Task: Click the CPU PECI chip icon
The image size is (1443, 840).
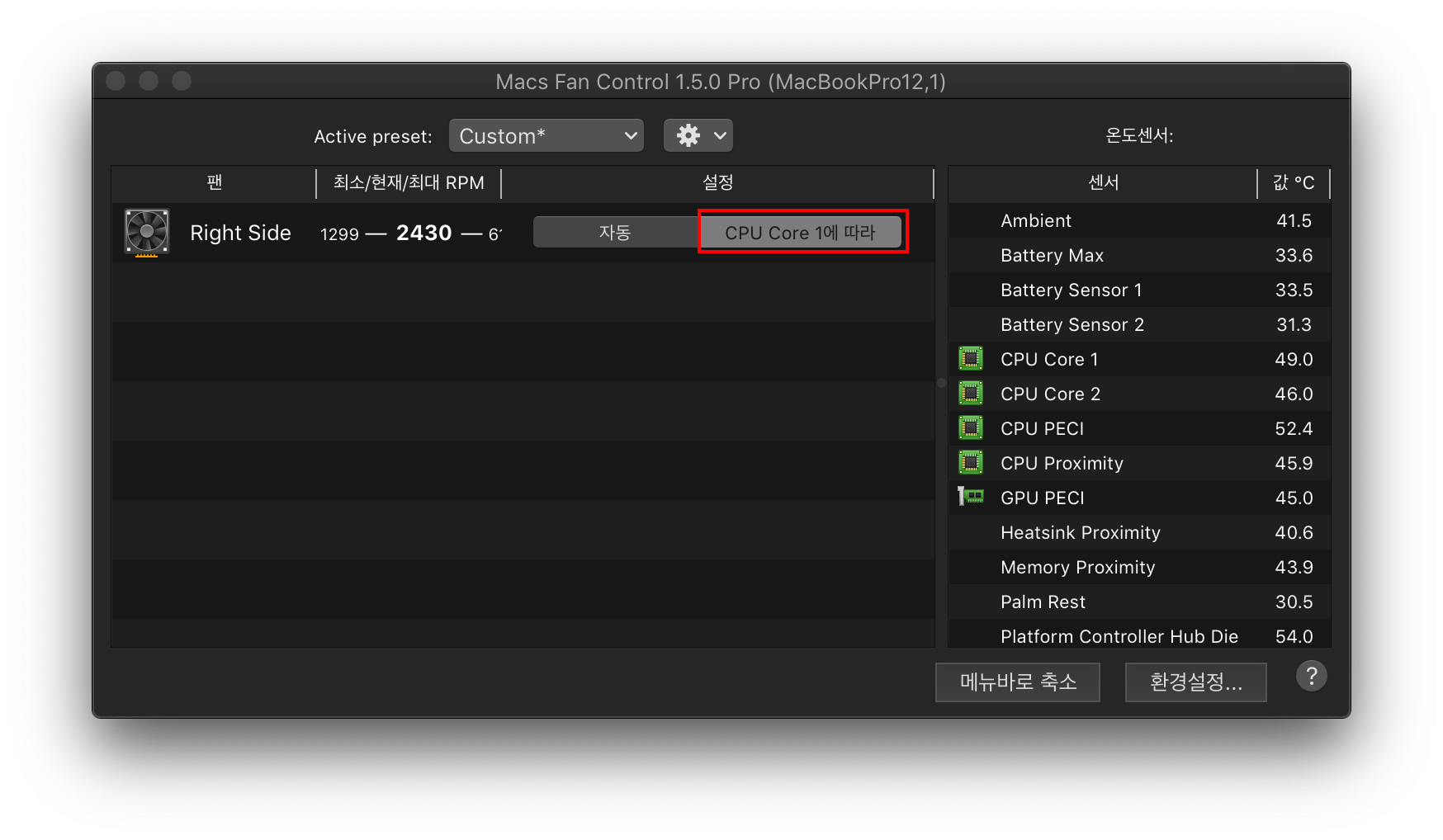Action: [x=971, y=428]
